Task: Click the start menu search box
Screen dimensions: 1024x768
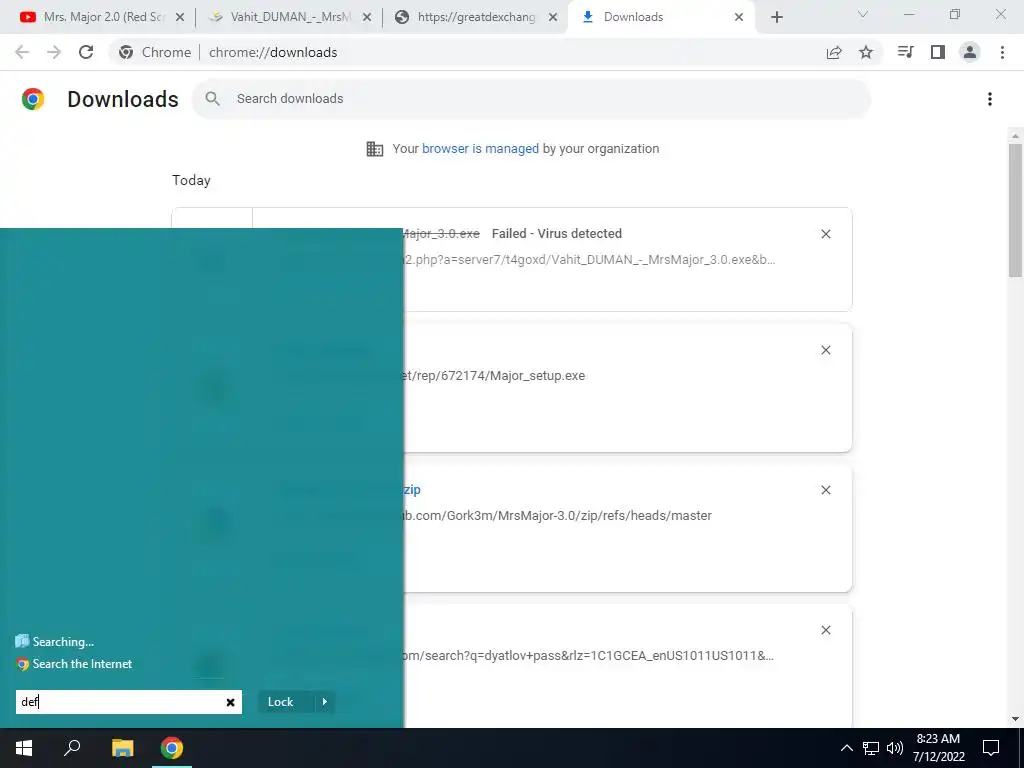Action: (129, 702)
